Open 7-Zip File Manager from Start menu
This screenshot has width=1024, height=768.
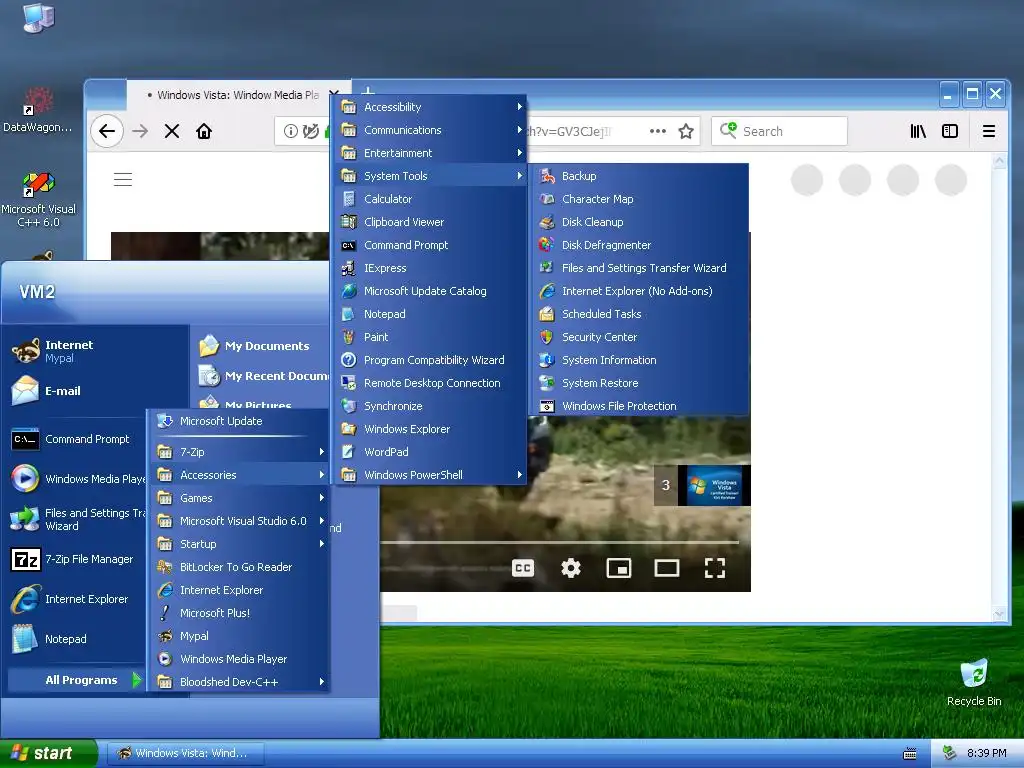77,559
